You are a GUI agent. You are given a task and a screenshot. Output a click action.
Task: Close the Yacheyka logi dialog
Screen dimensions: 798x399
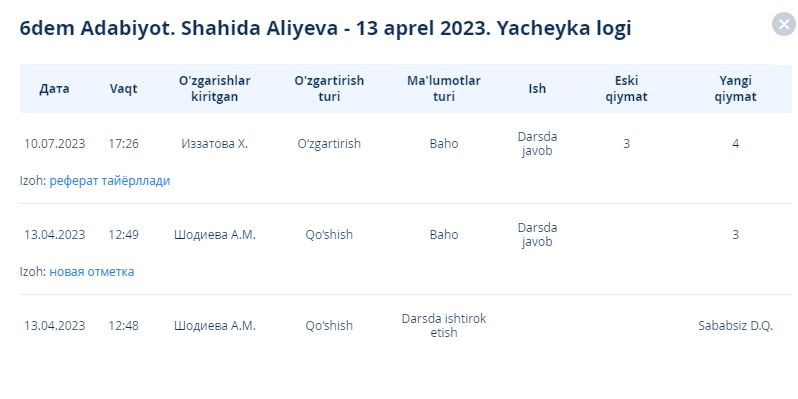(783, 24)
